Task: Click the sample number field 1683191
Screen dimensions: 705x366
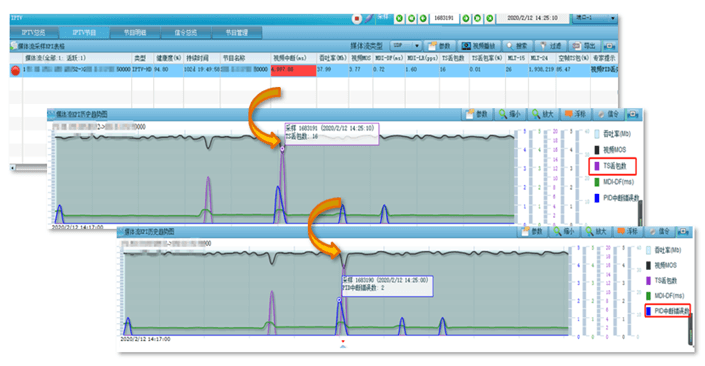Action: (x=444, y=18)
